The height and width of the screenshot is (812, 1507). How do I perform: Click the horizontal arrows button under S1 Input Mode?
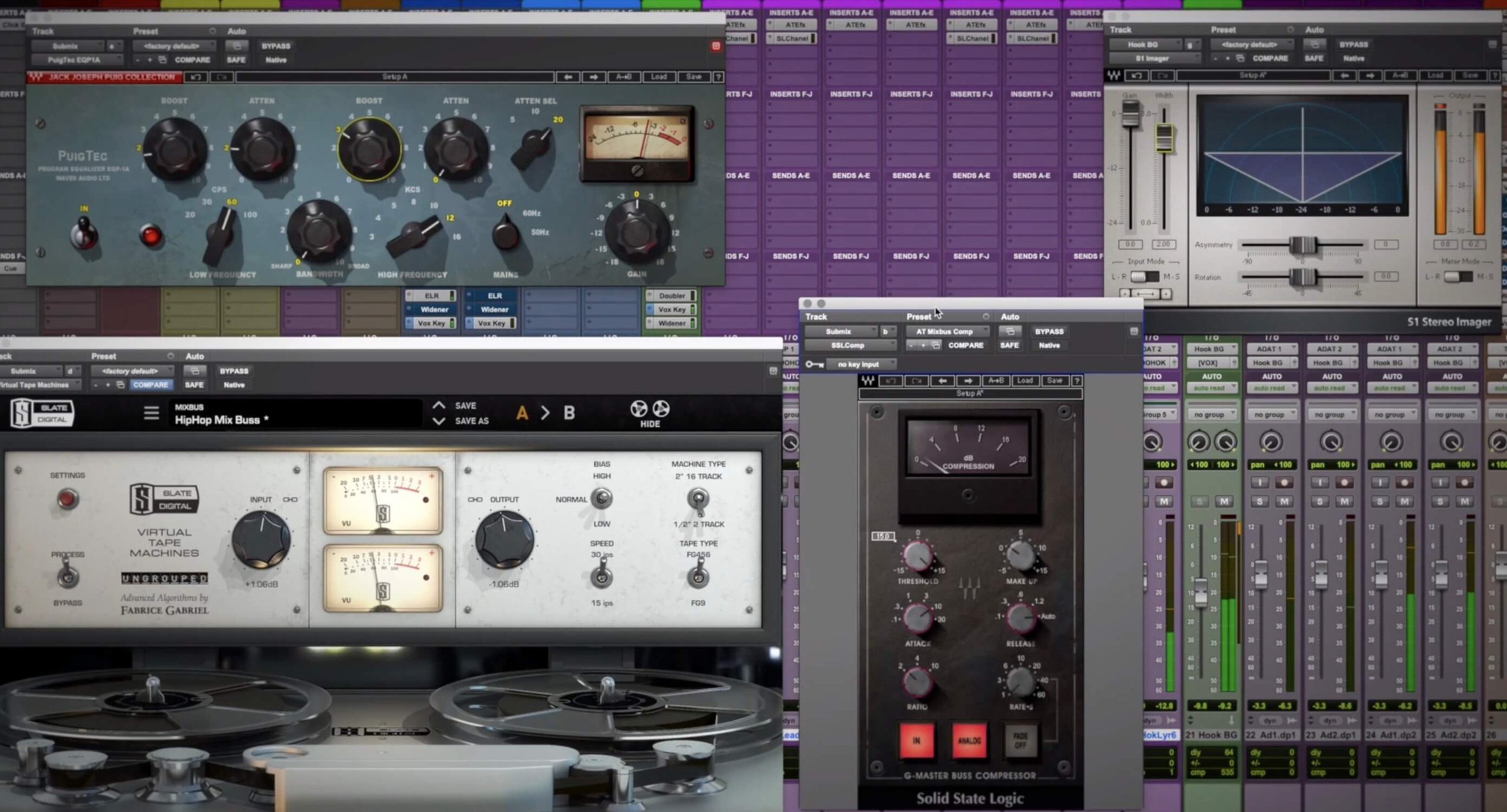[1145, 294]
